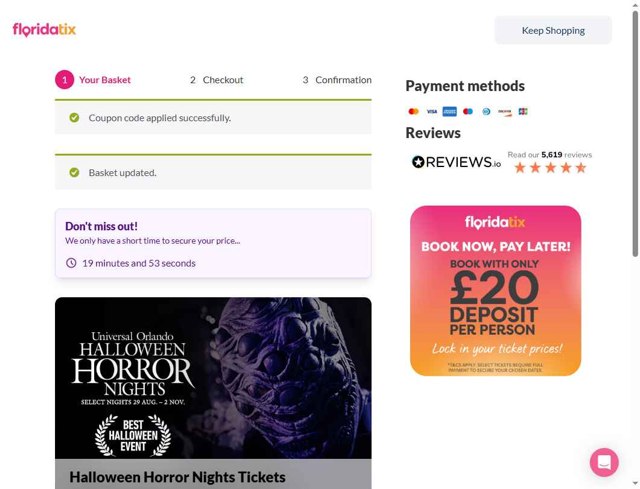The width and height of the screenshot is (640, 489).
Task: Click the green check beside Basket updated
Action: (x=74, y=173)
